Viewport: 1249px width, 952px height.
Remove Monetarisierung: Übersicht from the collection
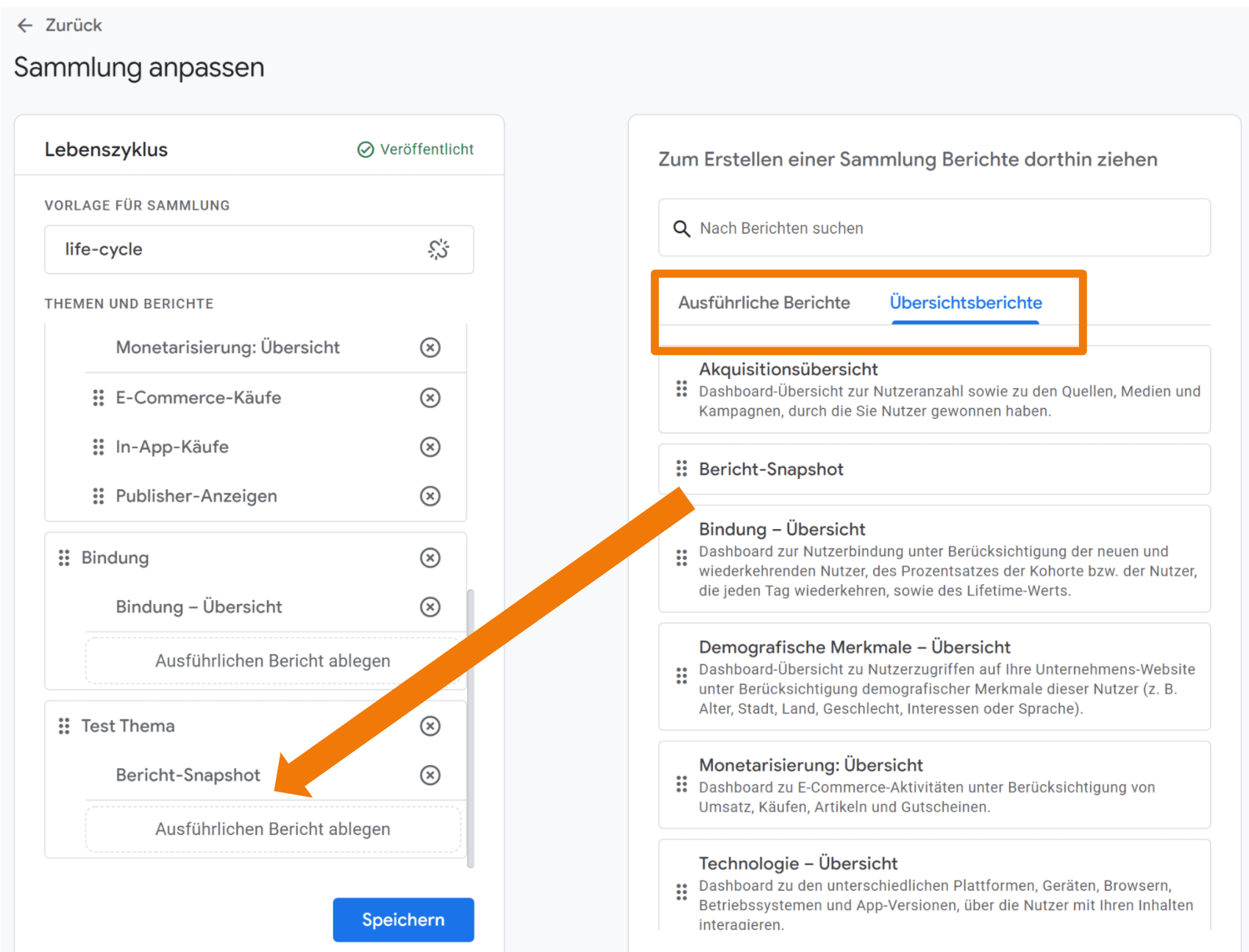click(x=430, y=347)
